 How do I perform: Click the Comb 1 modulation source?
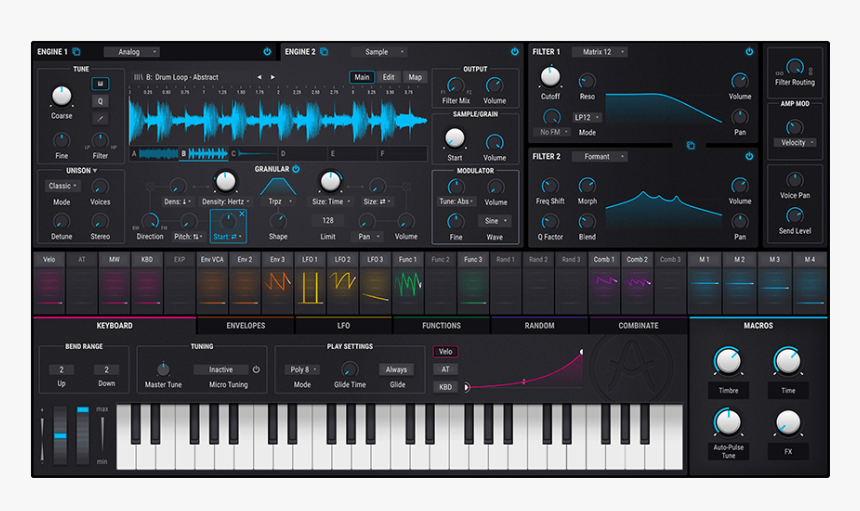[604, 283]
